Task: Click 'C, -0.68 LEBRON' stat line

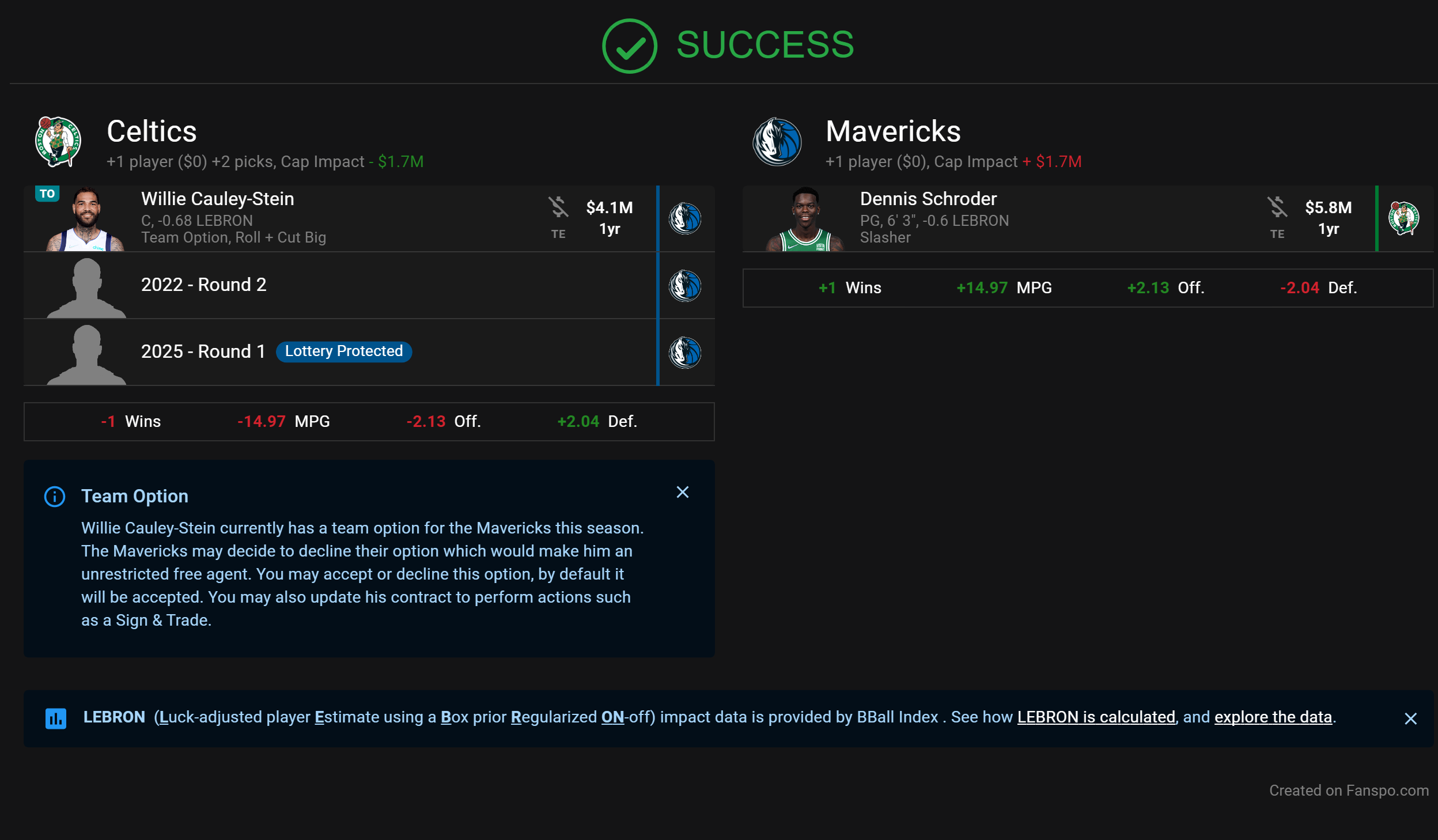Action: 197,221
